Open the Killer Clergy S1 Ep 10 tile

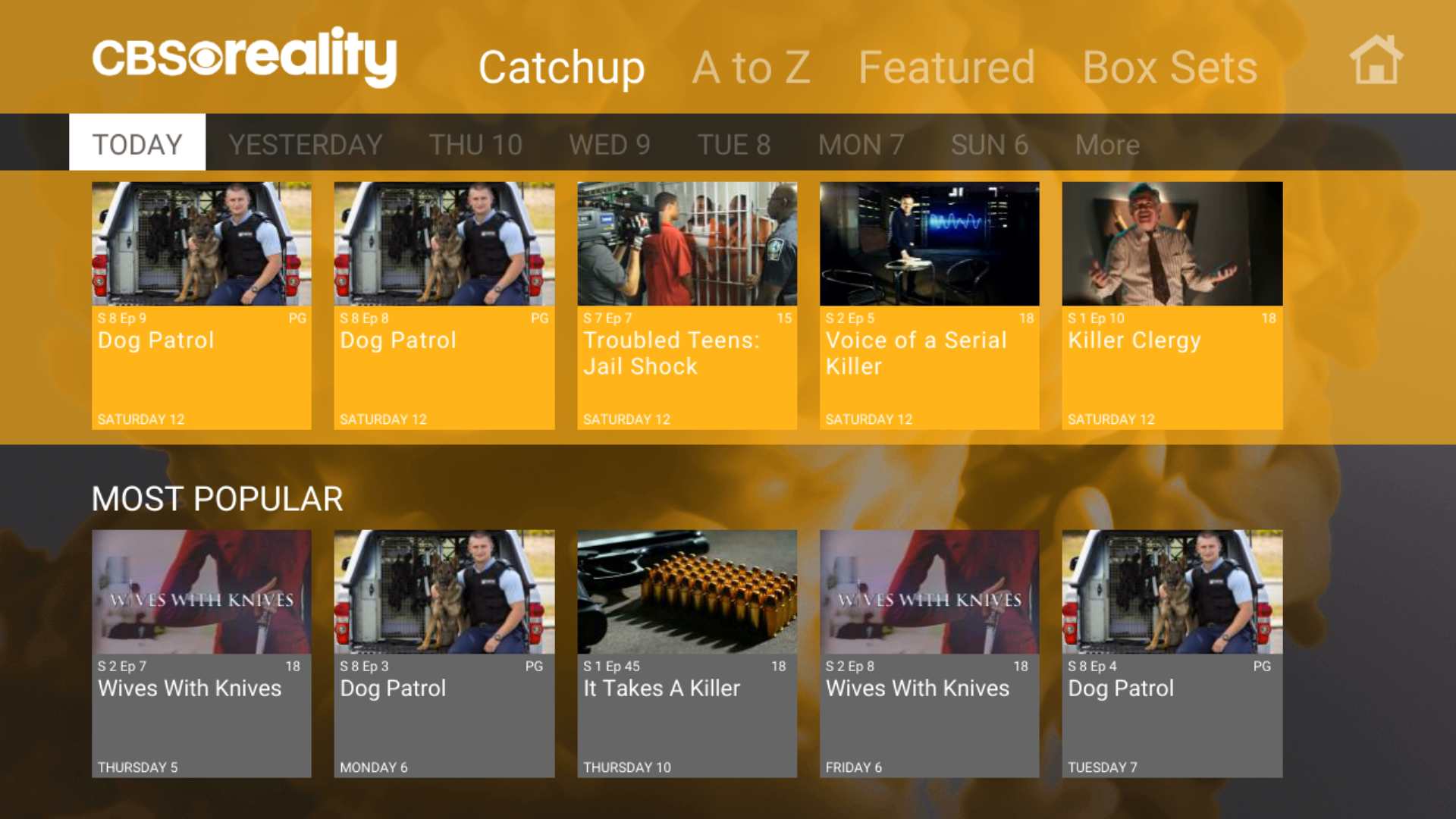pyautogui.click(x=1172, y=306)
